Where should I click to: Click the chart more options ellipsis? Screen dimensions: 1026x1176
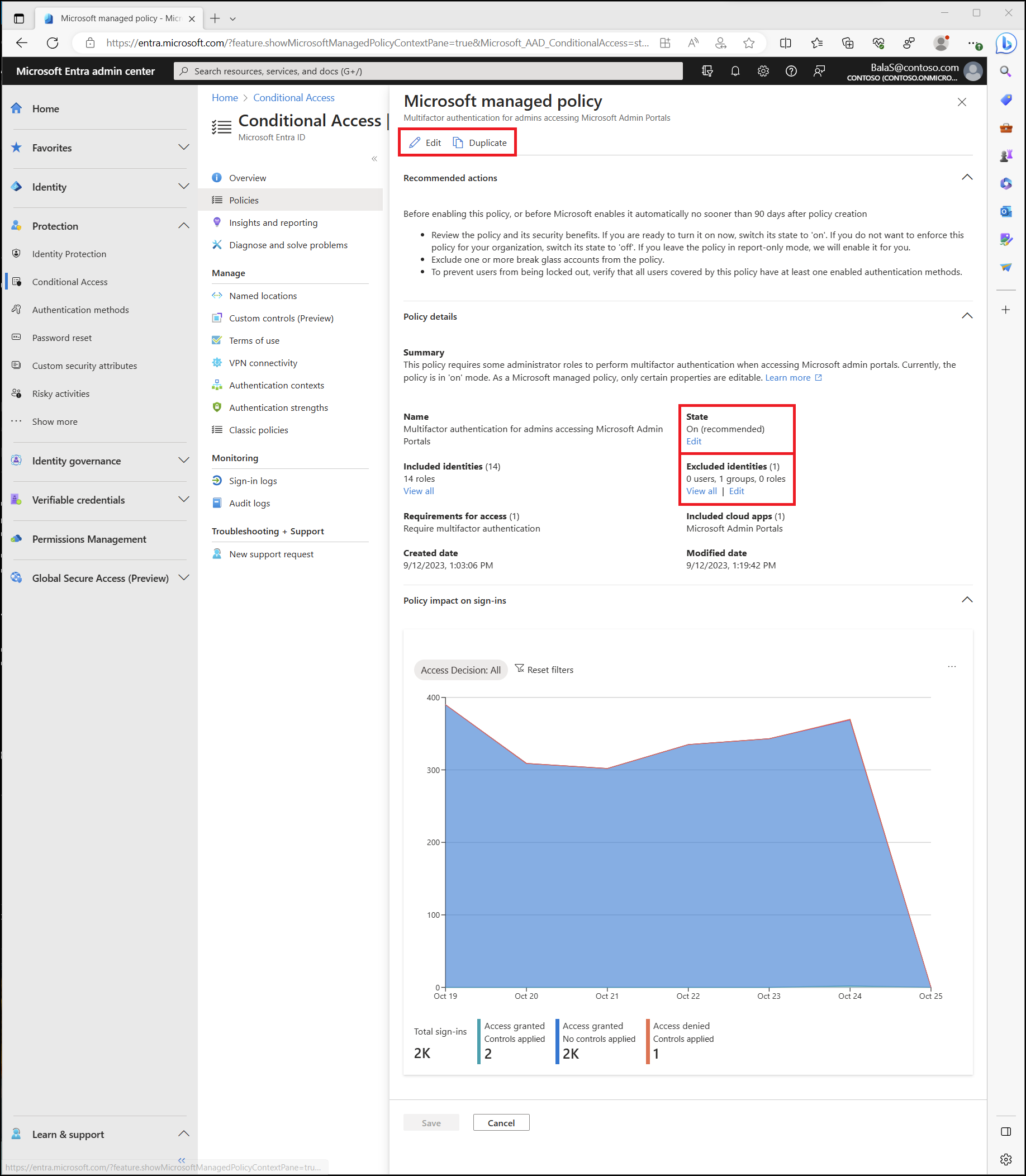pos(952,666)
